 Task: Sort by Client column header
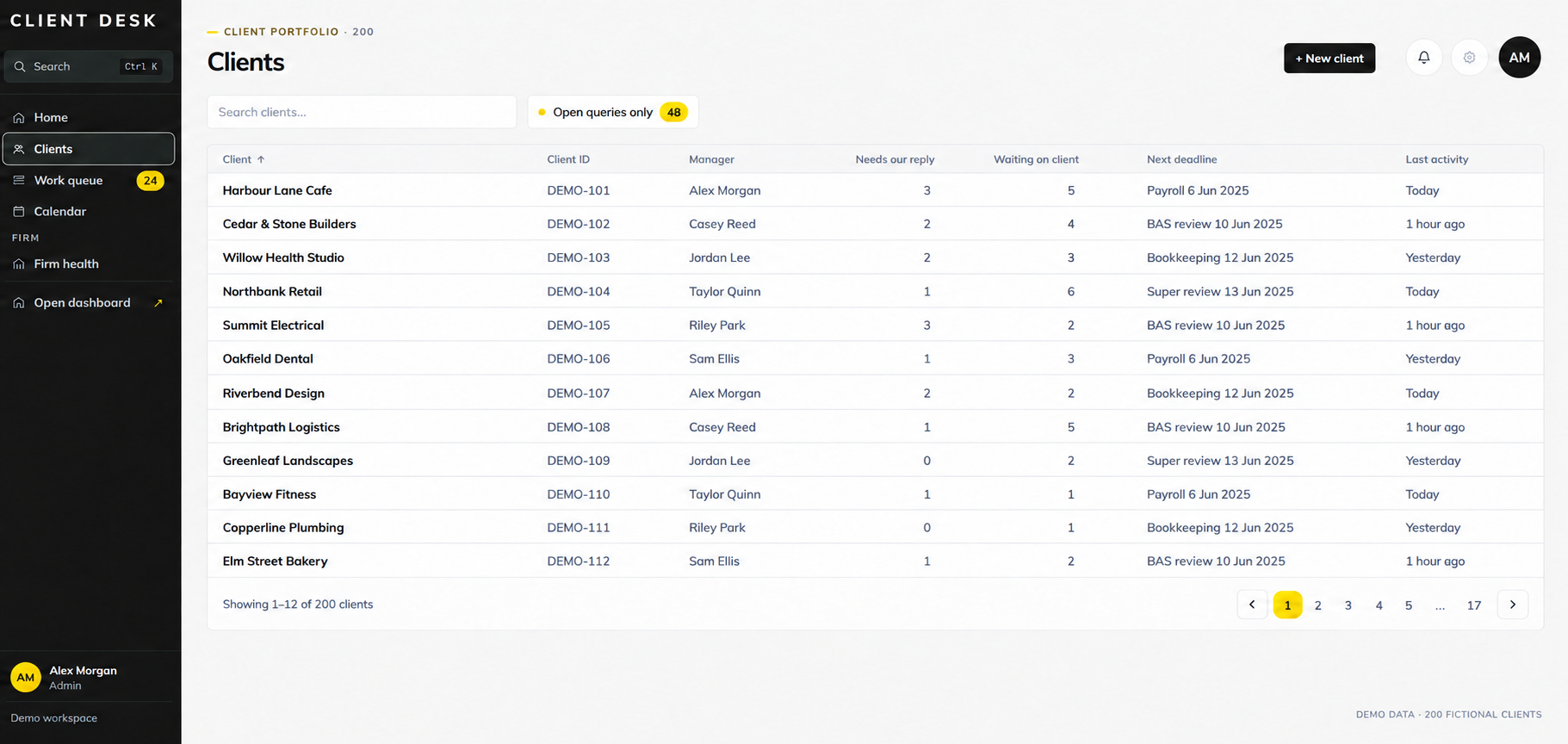point(244,159)
